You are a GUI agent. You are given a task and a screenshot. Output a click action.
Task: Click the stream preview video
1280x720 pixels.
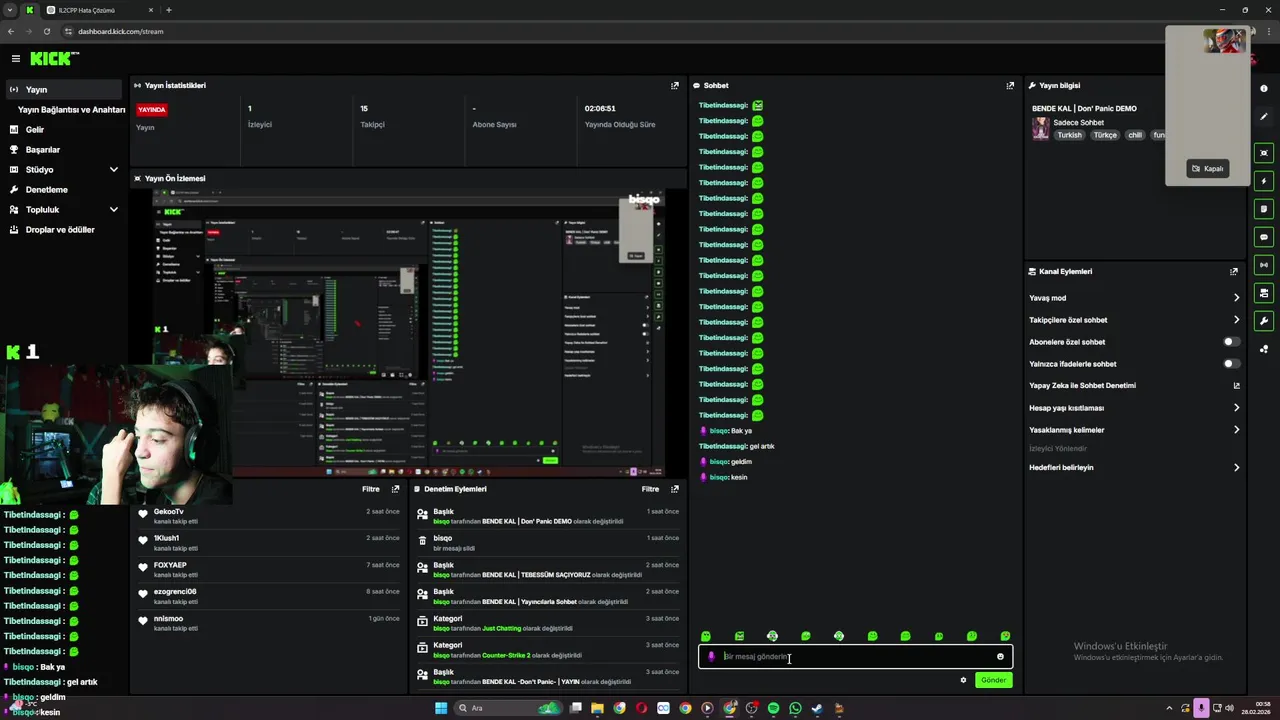point(408,332)
